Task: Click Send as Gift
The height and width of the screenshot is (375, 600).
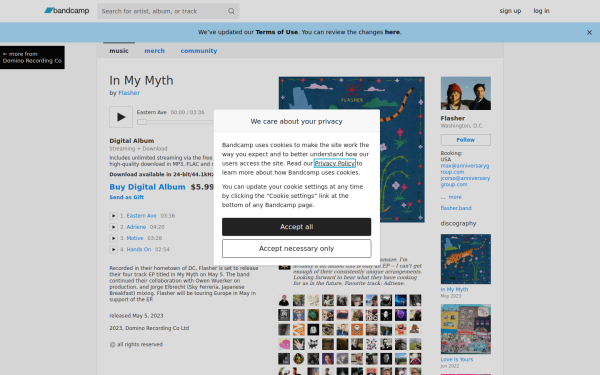Action: [x=127, y=197]
